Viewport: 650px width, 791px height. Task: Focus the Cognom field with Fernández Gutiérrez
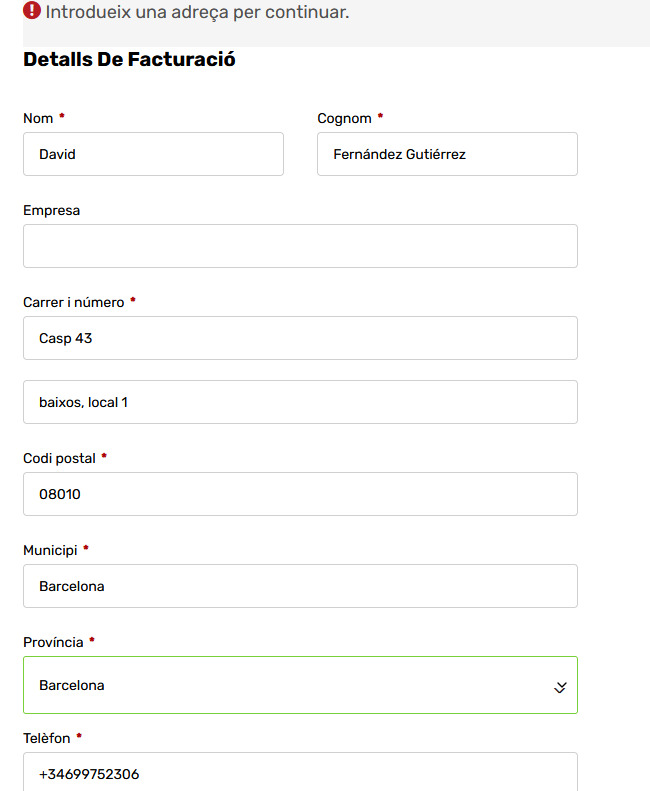coord(447,154)
